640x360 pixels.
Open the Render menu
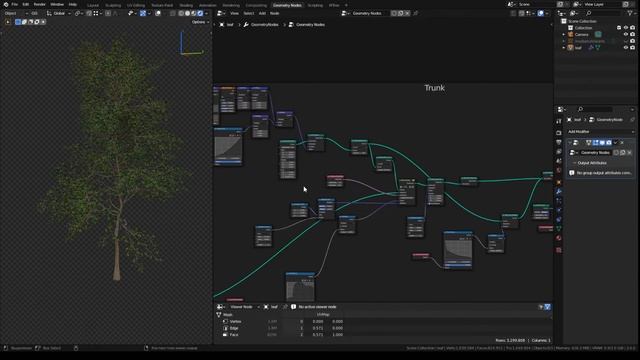click(40, 4)
